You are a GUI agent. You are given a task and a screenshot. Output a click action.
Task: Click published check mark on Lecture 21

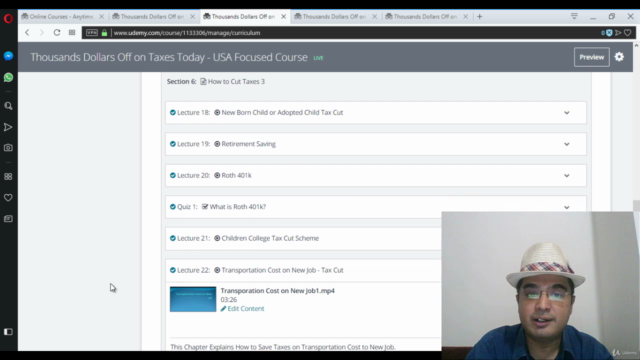pos(173,238)
